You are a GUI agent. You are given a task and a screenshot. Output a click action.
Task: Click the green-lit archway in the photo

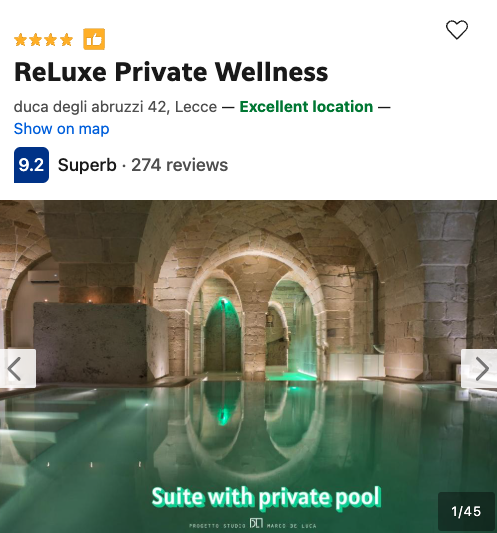click(x=223, y=333)
